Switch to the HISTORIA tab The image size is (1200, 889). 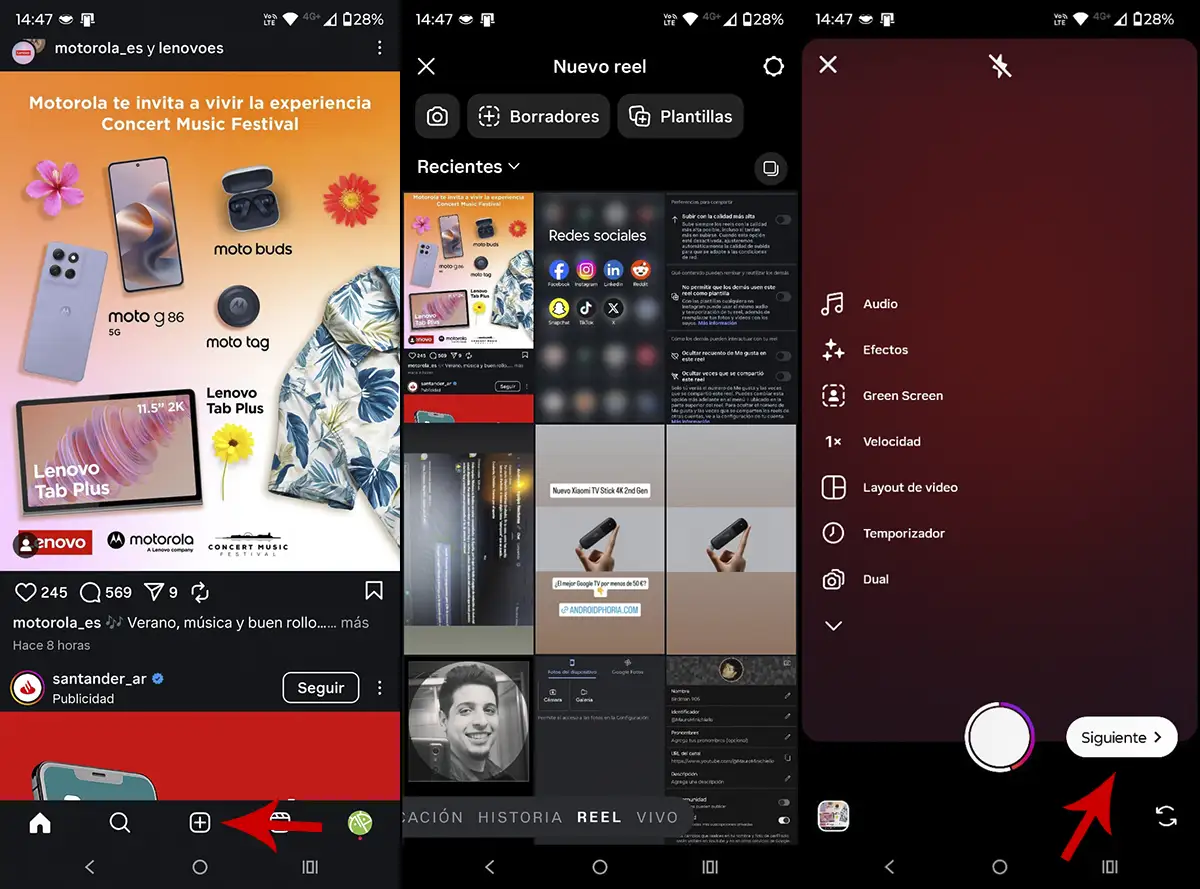pos(520,817)
